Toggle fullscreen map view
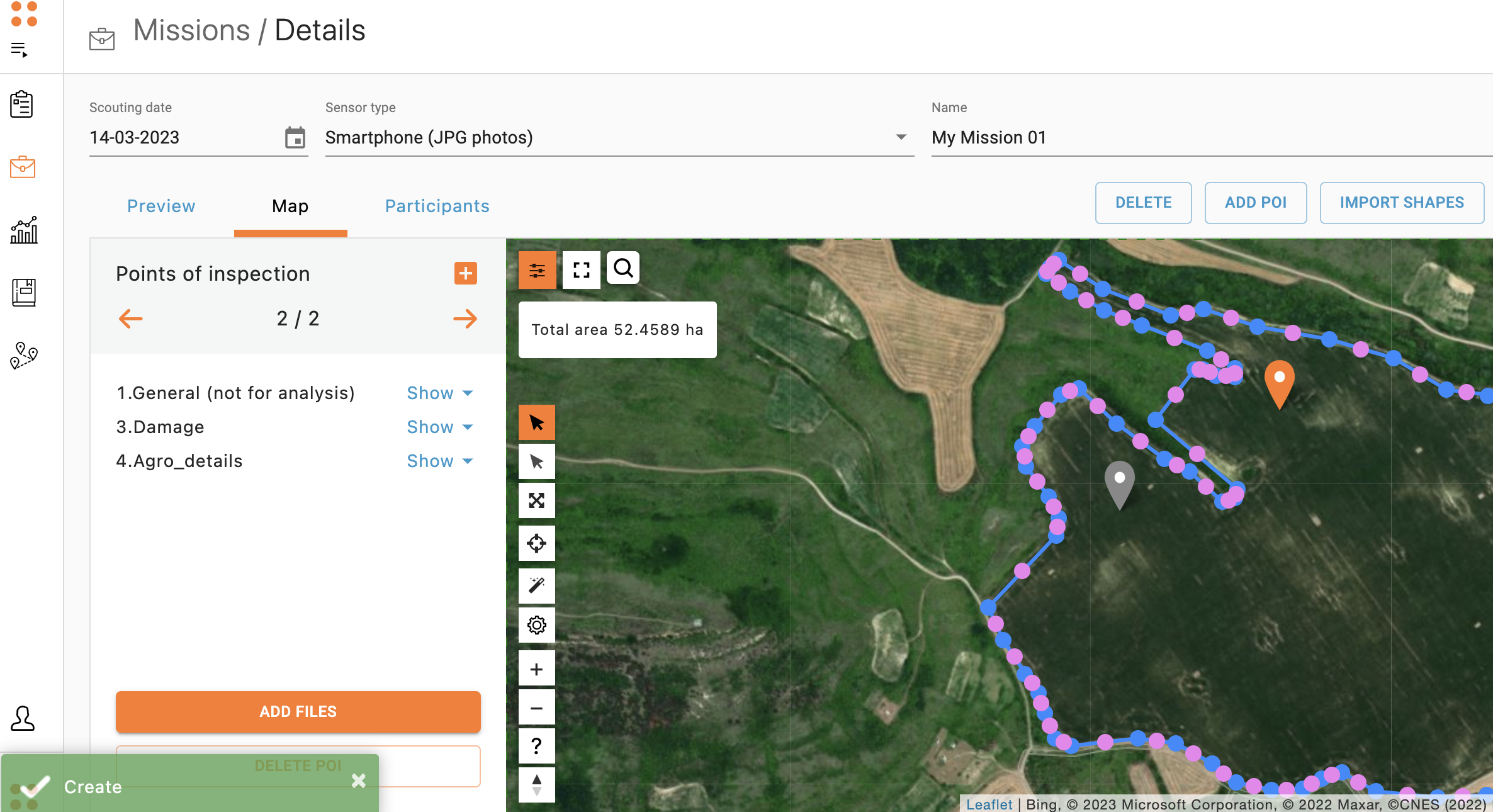1493x812 pixels. (581, 270)
